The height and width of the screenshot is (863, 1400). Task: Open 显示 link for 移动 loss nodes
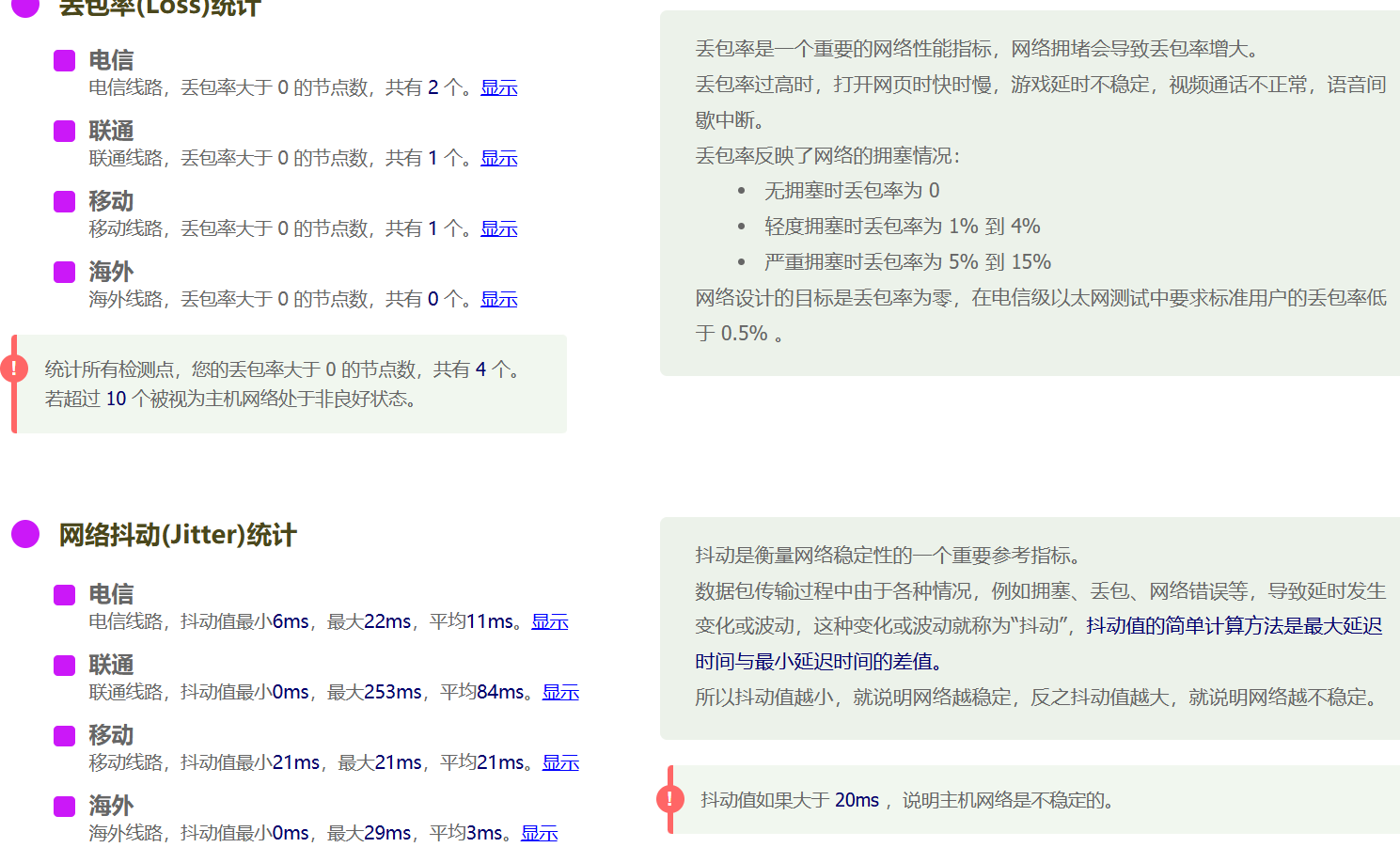498,228
